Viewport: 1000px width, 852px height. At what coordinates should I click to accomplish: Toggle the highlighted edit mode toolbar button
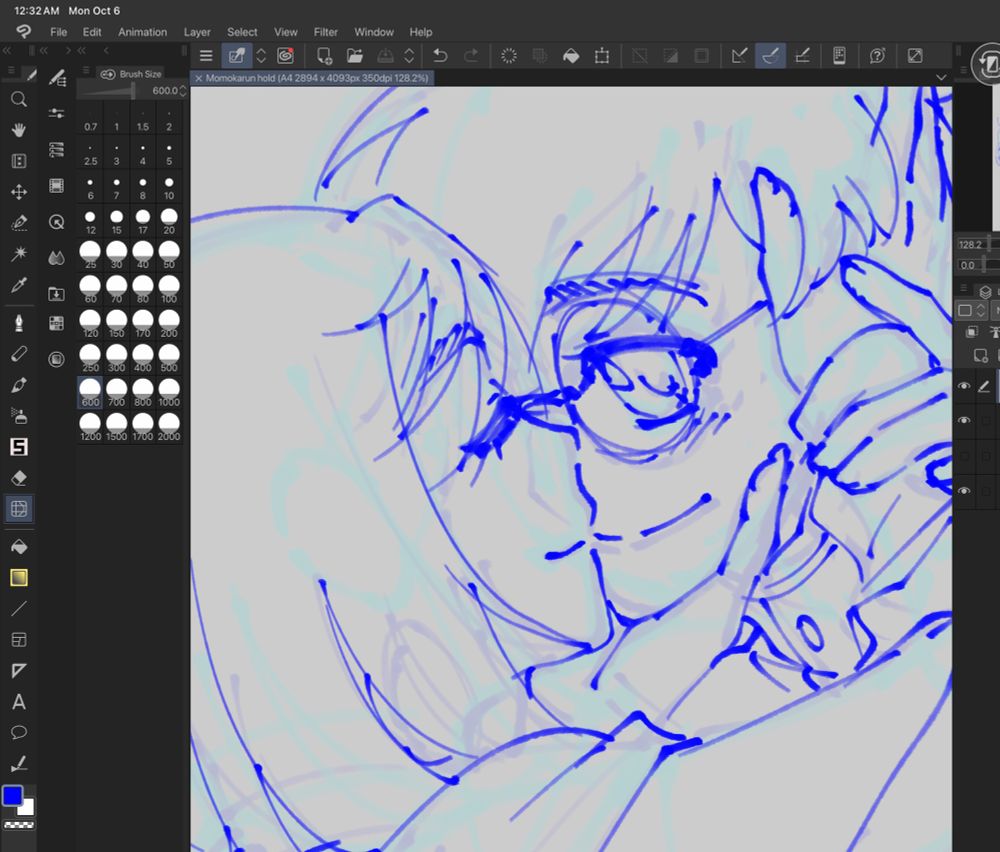tap(237, 56)
